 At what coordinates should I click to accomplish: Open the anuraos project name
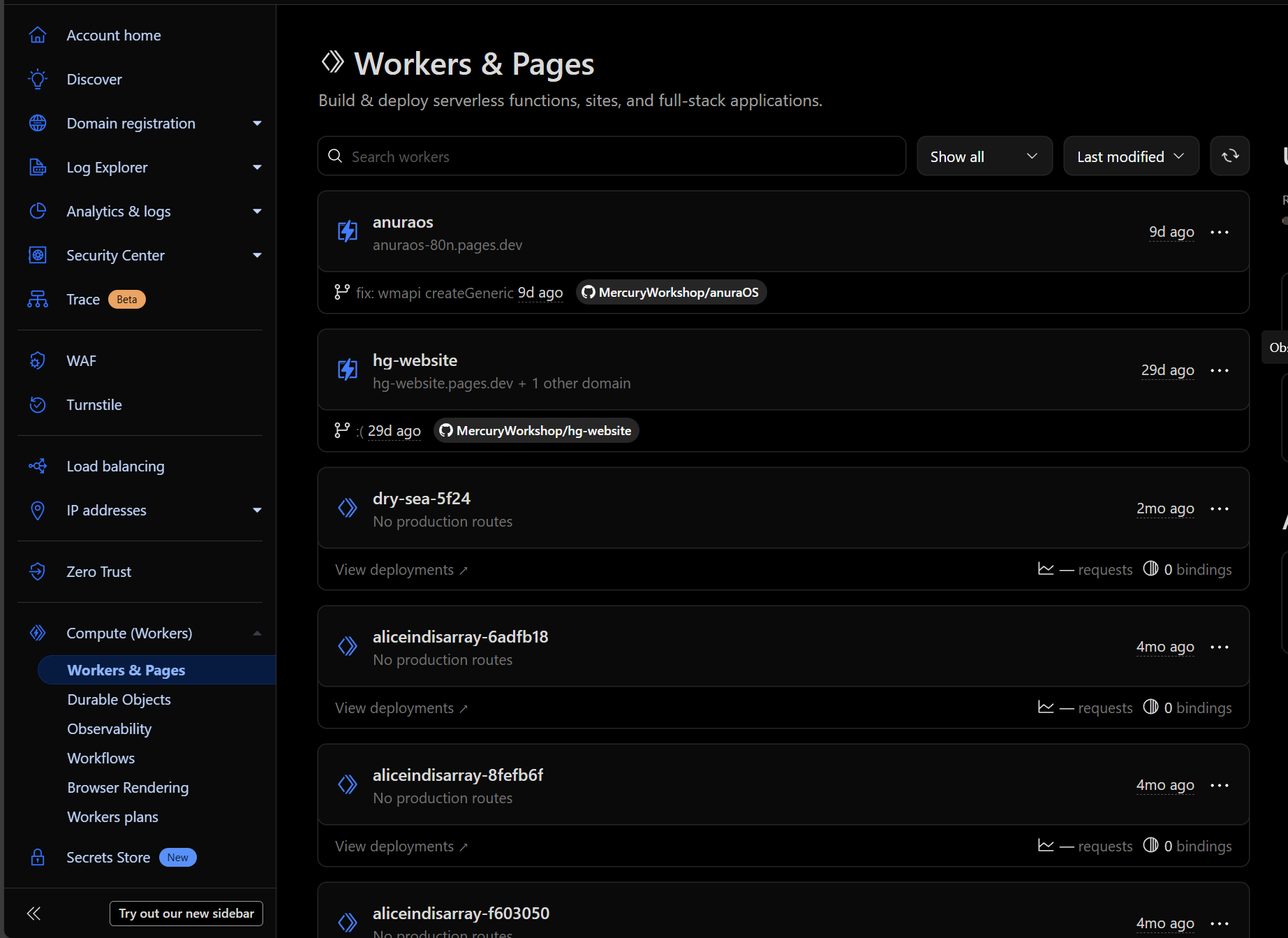pyautogui.click(x=403, y=222)
